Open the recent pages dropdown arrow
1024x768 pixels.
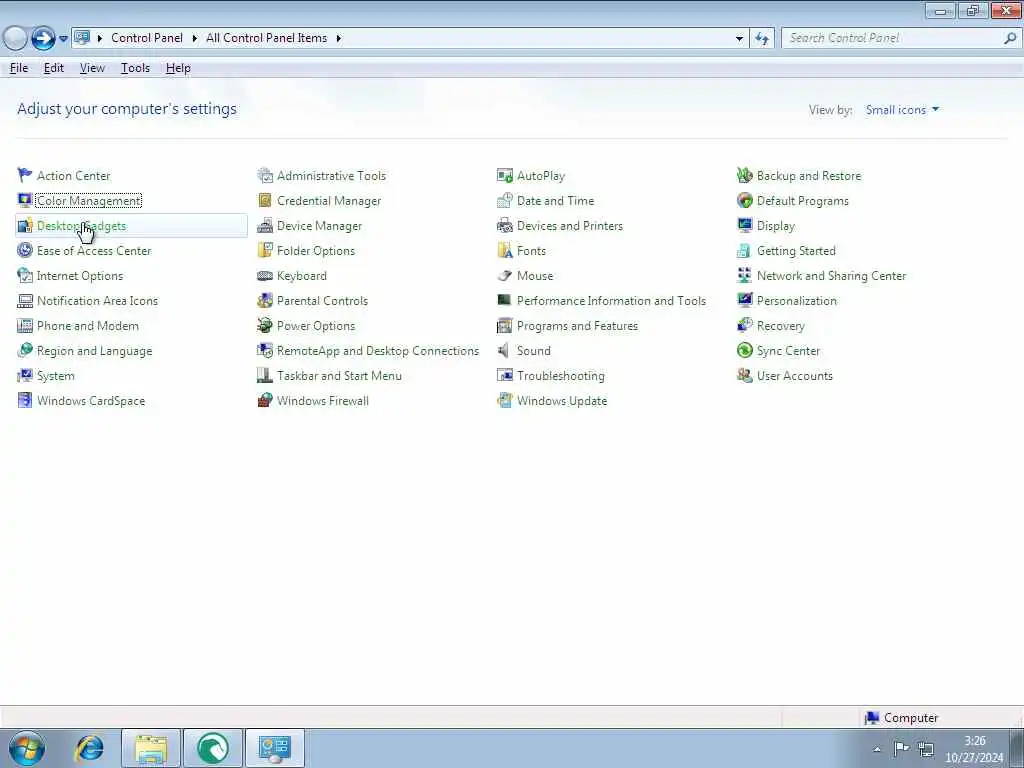pos(63,39)
